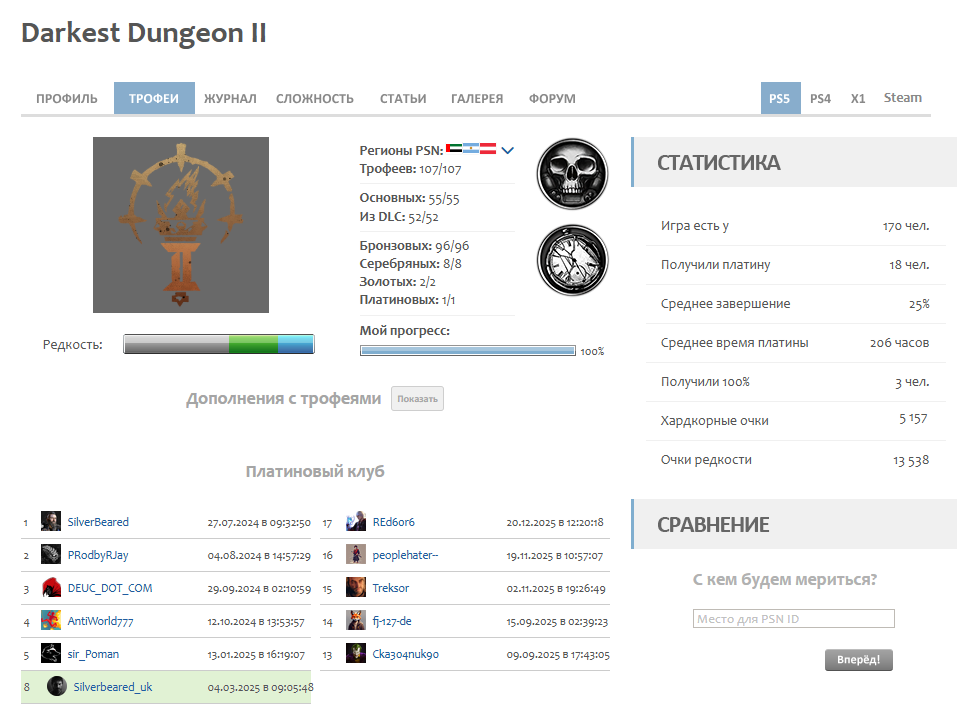957x708 pixels.
Task: Click Cka3o4nuk90's avatar icon
Action: tap(356, 654)
